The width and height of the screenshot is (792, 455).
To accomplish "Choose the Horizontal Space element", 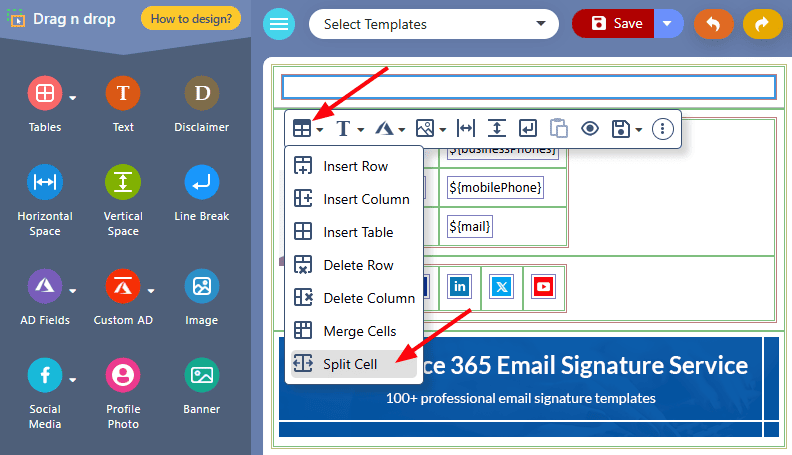I will (45, 182).
